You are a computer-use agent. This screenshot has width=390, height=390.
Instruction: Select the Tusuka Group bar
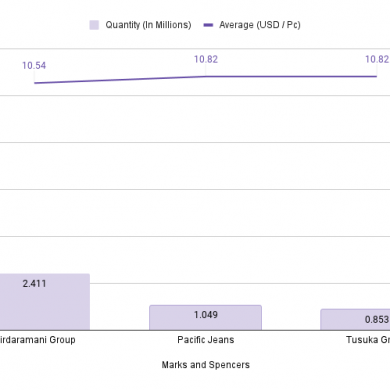click(355, 320)
